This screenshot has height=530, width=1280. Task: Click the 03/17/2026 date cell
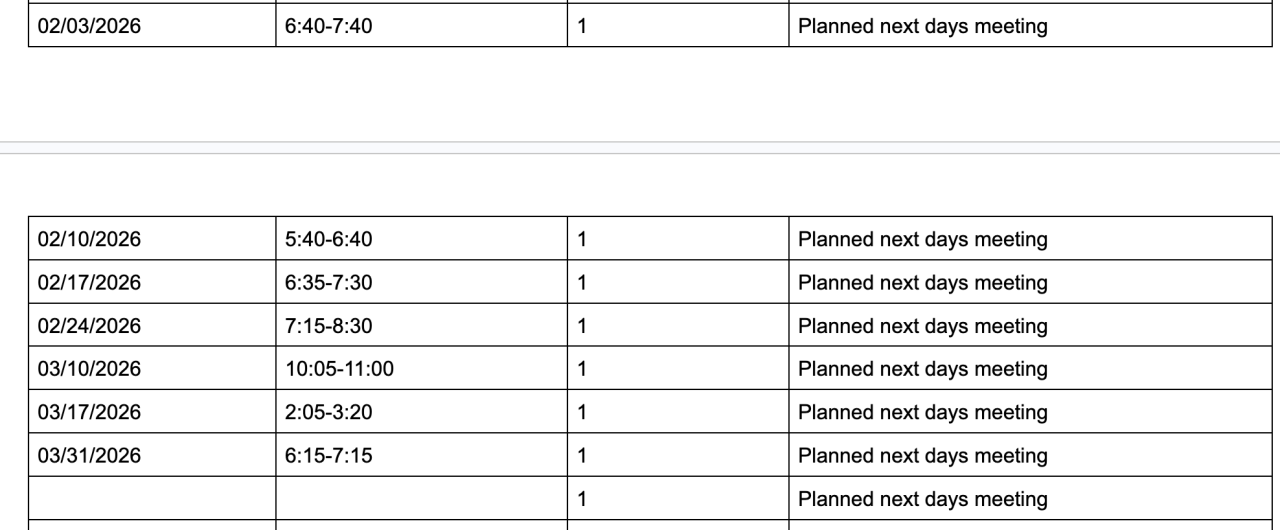pyautogui.click(x=90, y=412)
